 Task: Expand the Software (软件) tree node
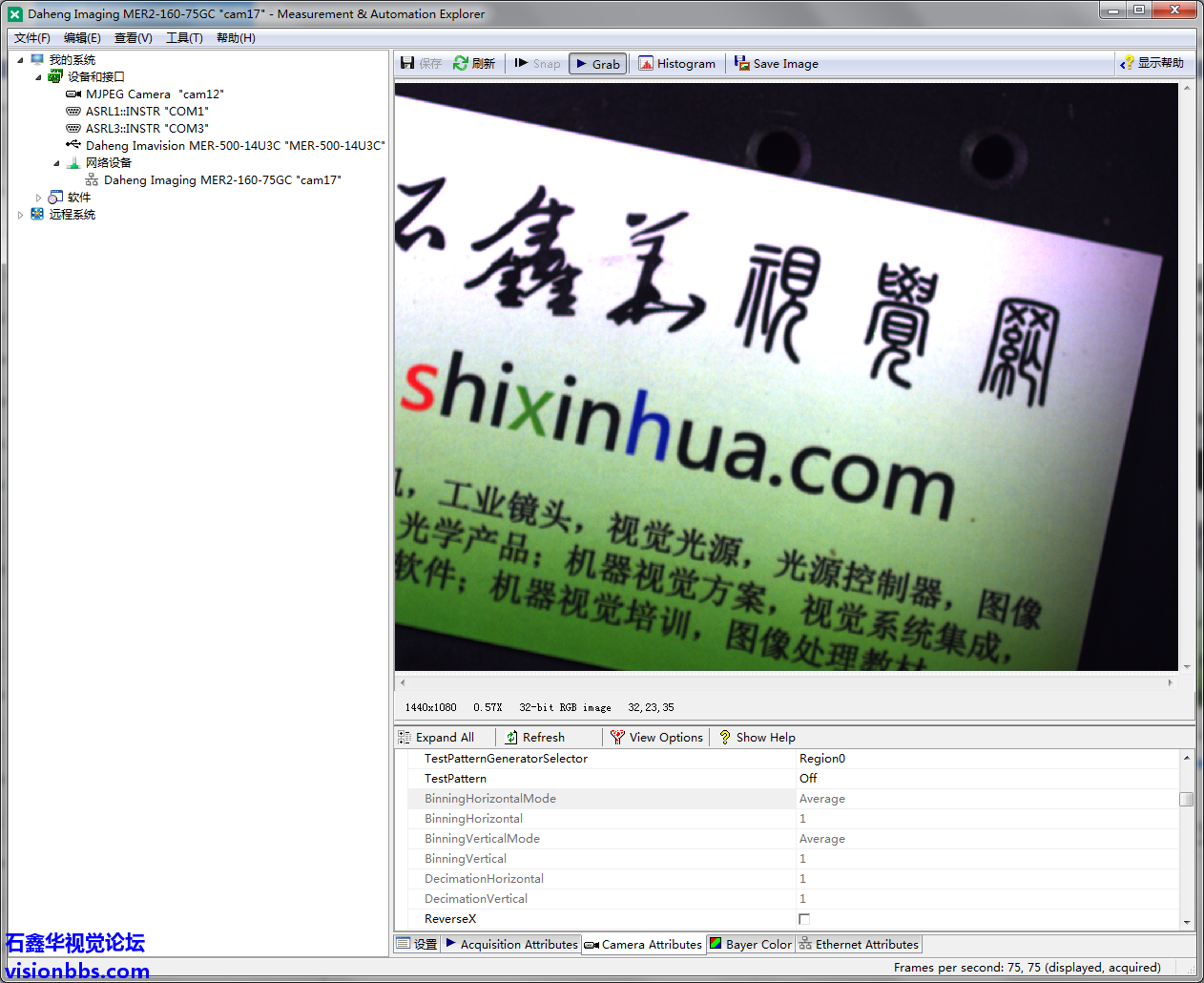pyautogui.click(x=38, y=198)
